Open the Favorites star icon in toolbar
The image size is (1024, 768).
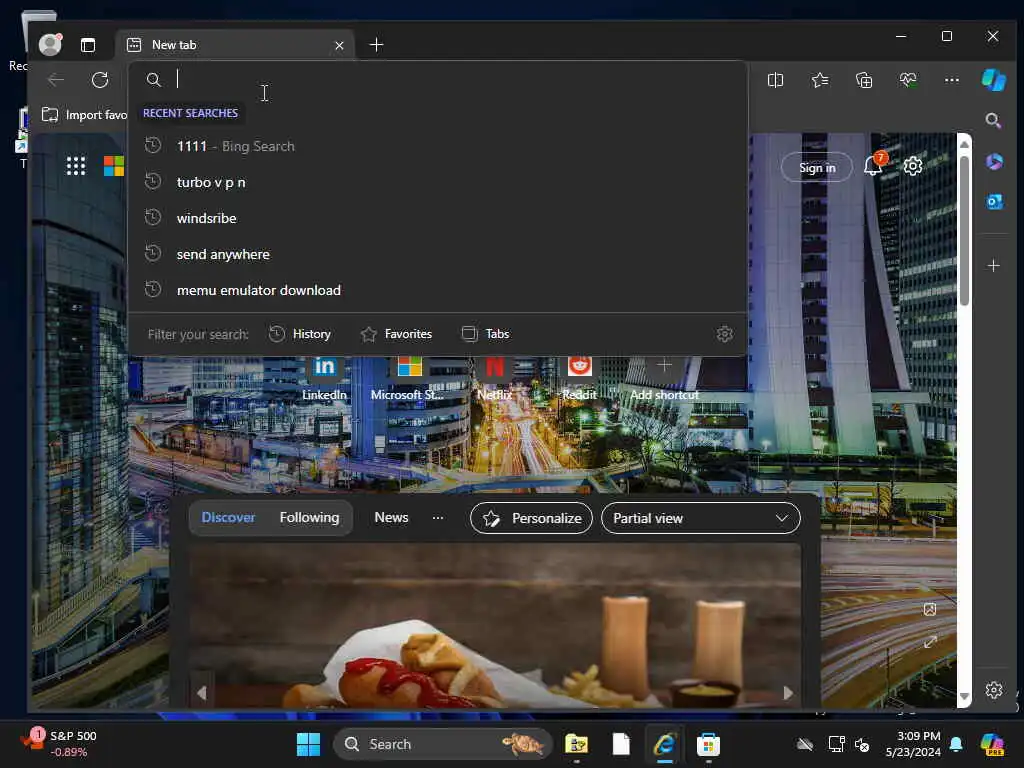(820, 80)
